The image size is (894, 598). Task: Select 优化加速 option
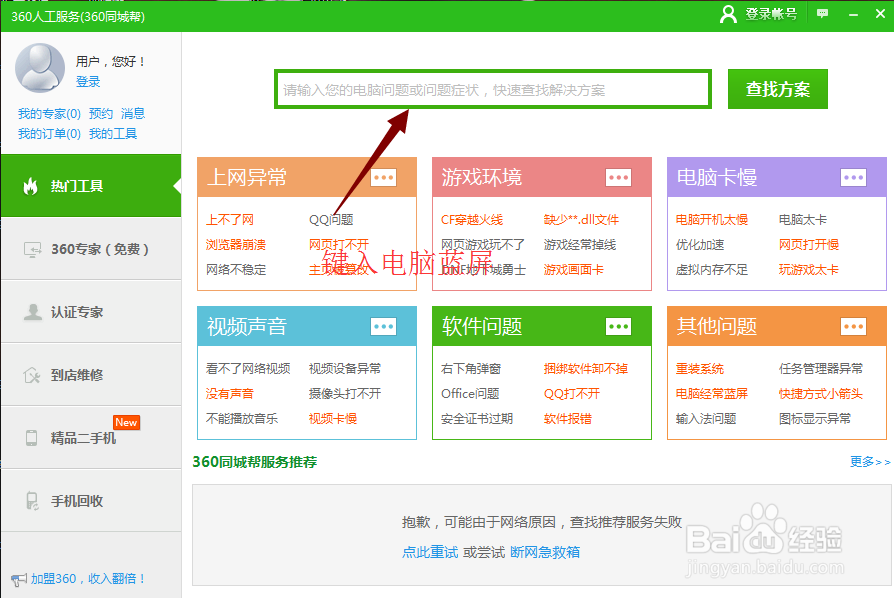click(x=700, y=245)
